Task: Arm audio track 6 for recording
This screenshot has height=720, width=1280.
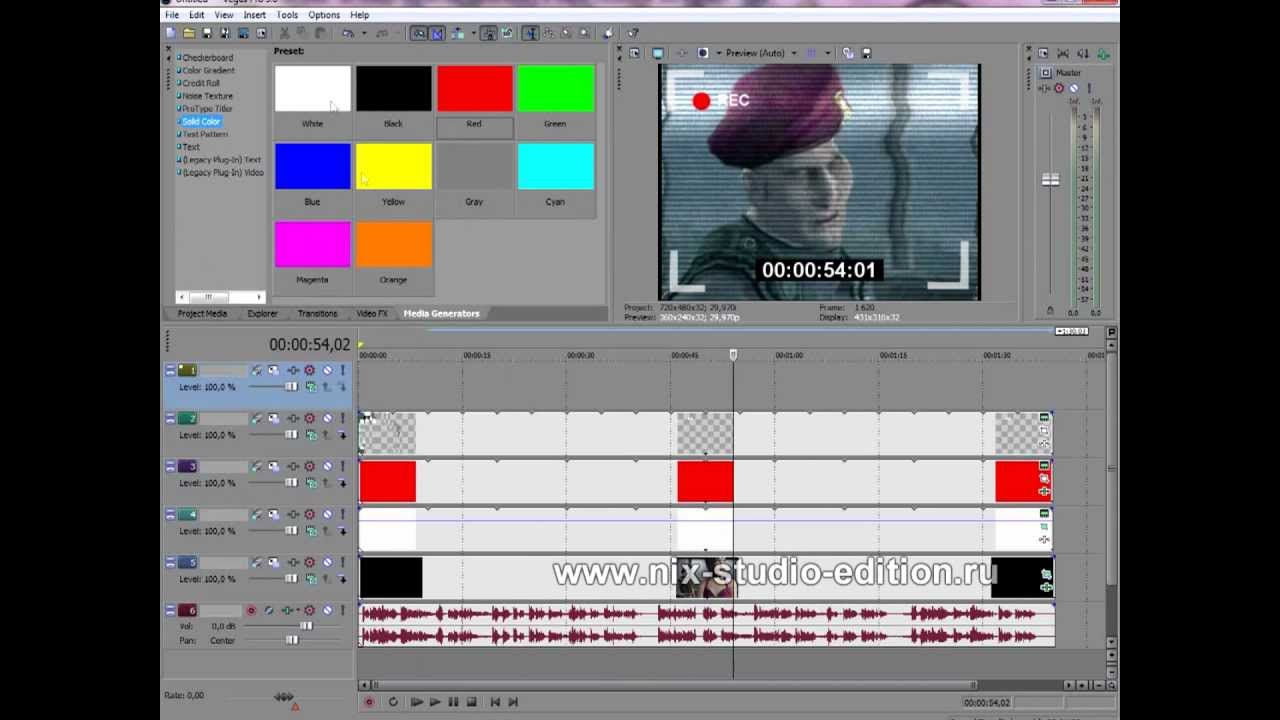Action: pos(251,610)
